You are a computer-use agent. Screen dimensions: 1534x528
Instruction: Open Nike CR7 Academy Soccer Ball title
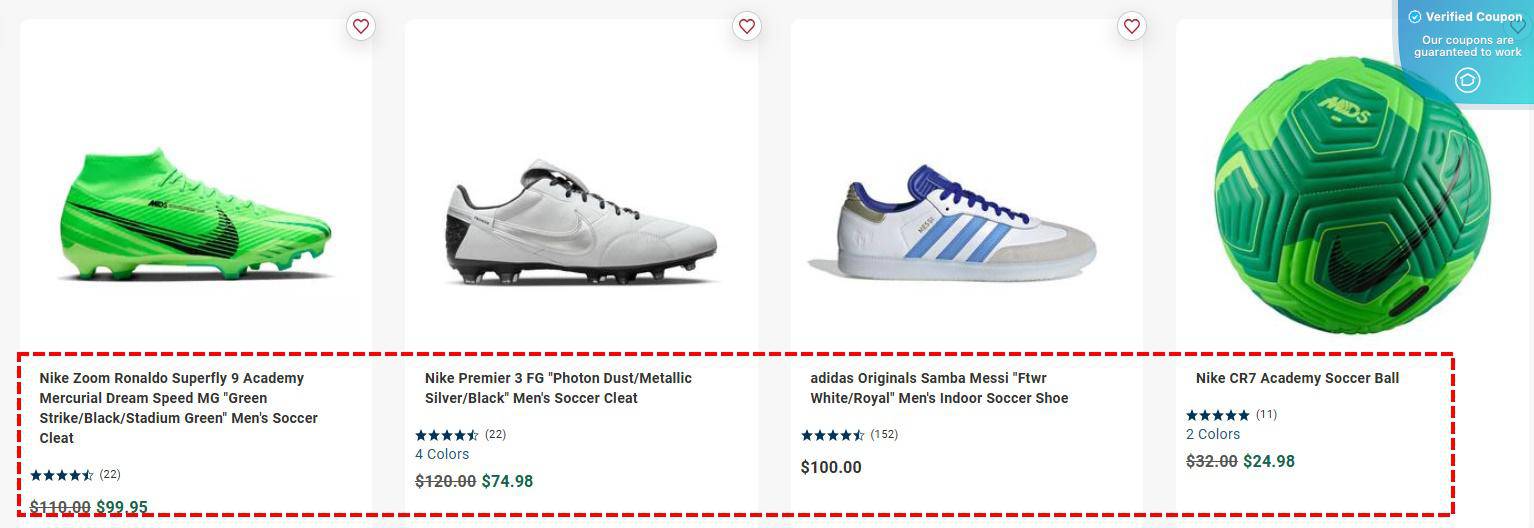(1297, 378)
